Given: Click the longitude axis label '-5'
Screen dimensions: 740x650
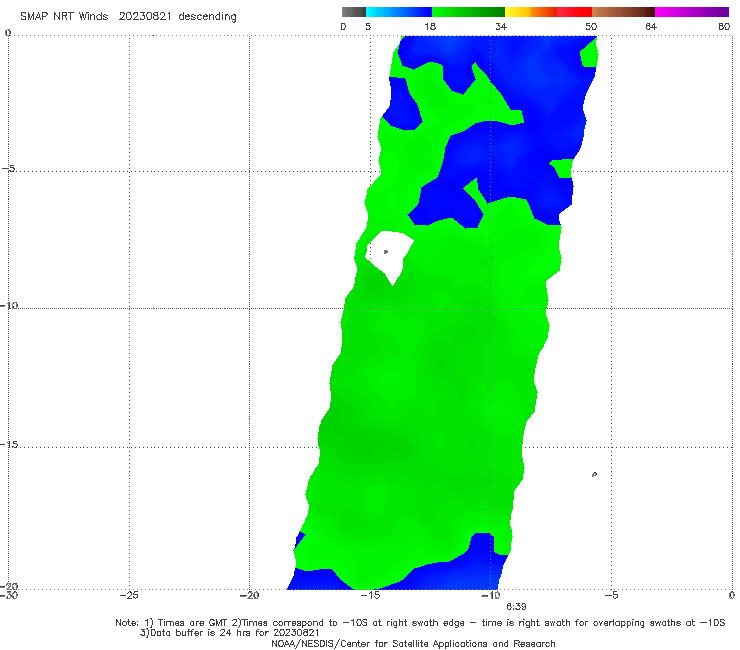Looking at the screenshot, I should pos(611,595).
